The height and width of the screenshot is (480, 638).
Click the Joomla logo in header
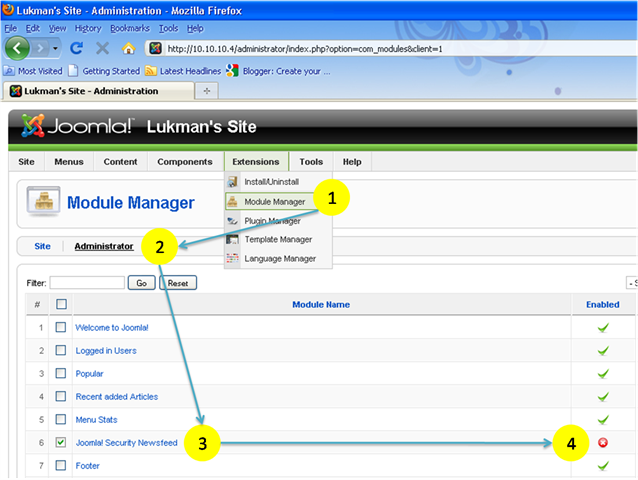coord(77,126)
